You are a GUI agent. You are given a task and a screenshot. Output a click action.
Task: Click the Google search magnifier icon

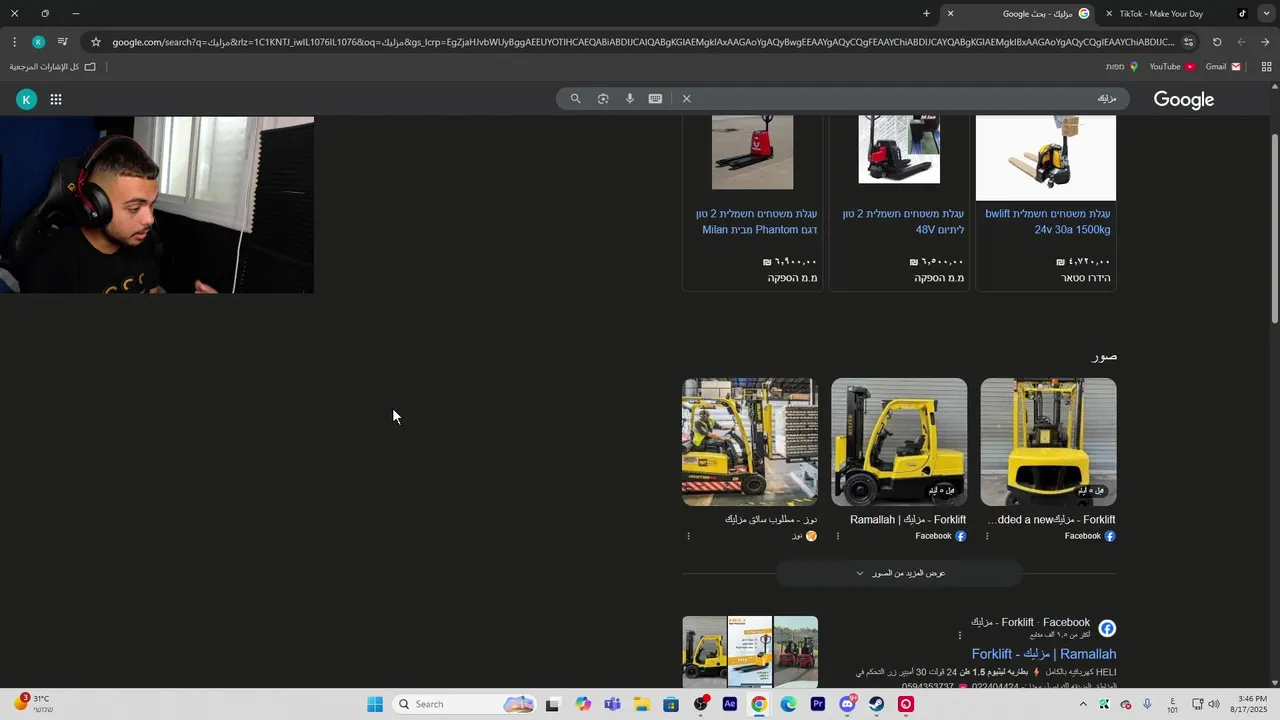[x=575, y=99]
